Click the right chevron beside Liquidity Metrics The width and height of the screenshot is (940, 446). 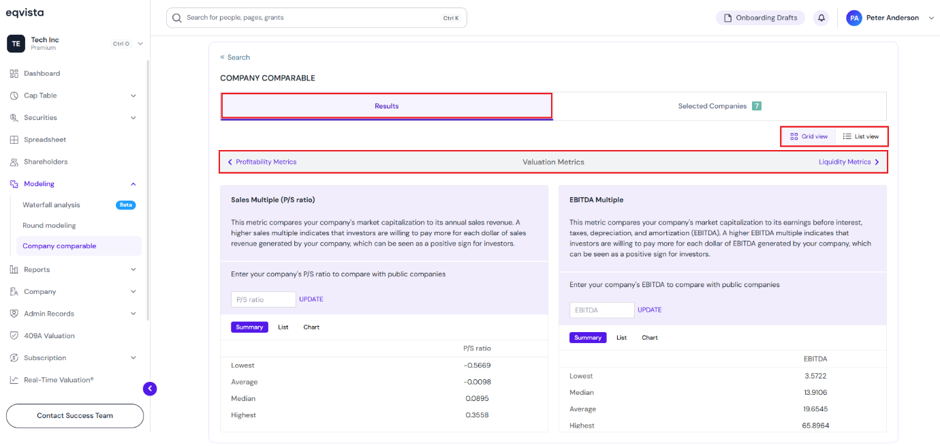point(877,162)
